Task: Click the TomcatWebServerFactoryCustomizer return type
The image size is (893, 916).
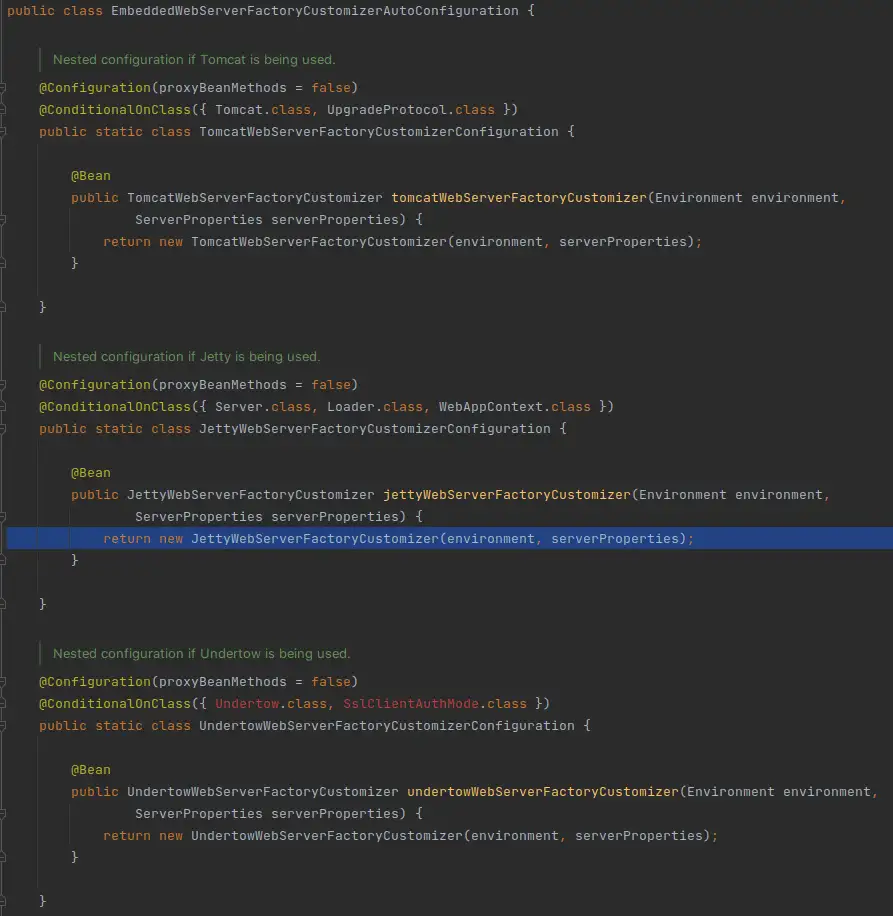Action: coord(255,198)
